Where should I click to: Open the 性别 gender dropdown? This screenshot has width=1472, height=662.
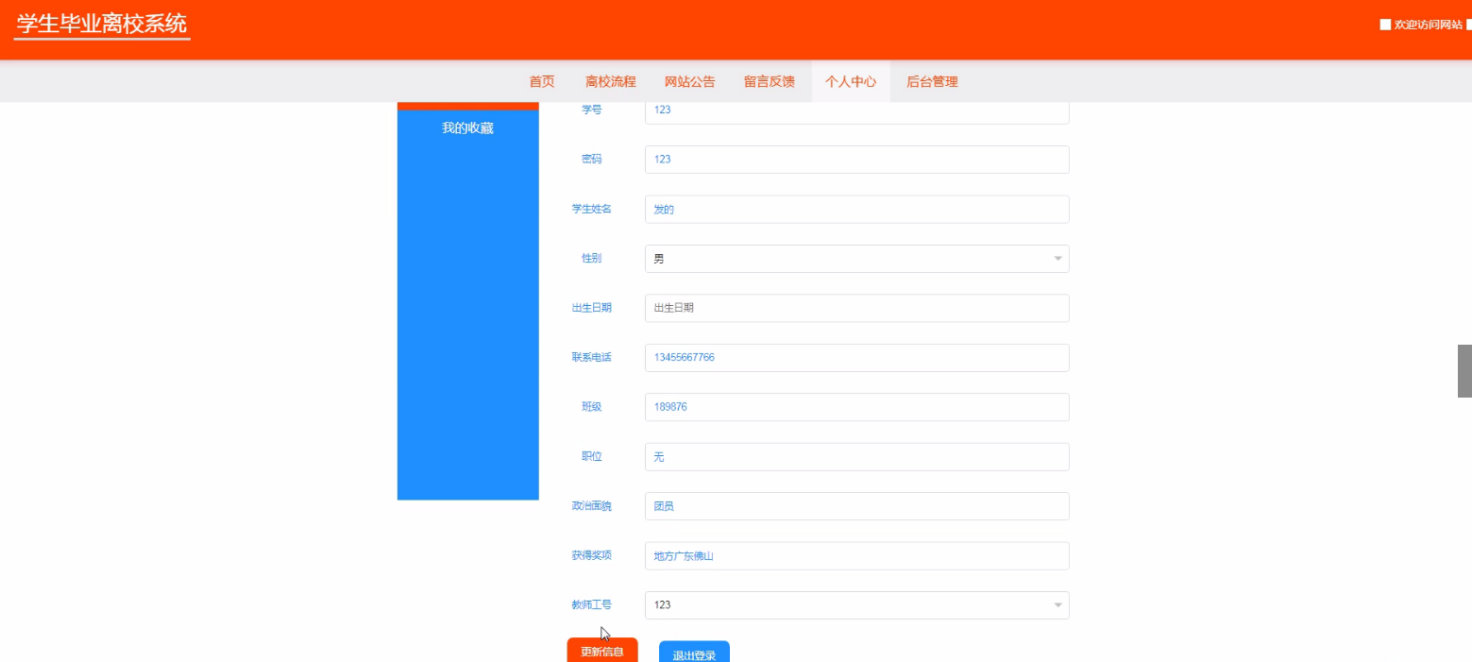(x=856, y=259)
